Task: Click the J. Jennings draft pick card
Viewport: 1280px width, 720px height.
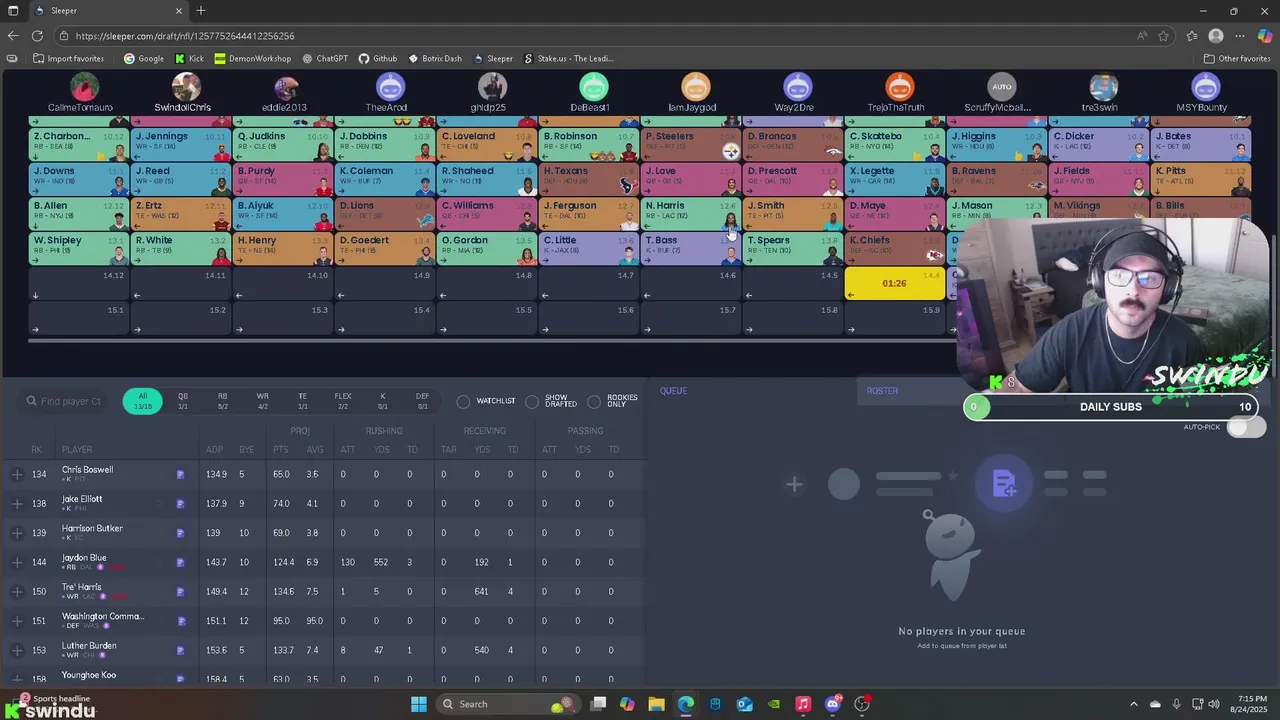Action: coord(181,144)
